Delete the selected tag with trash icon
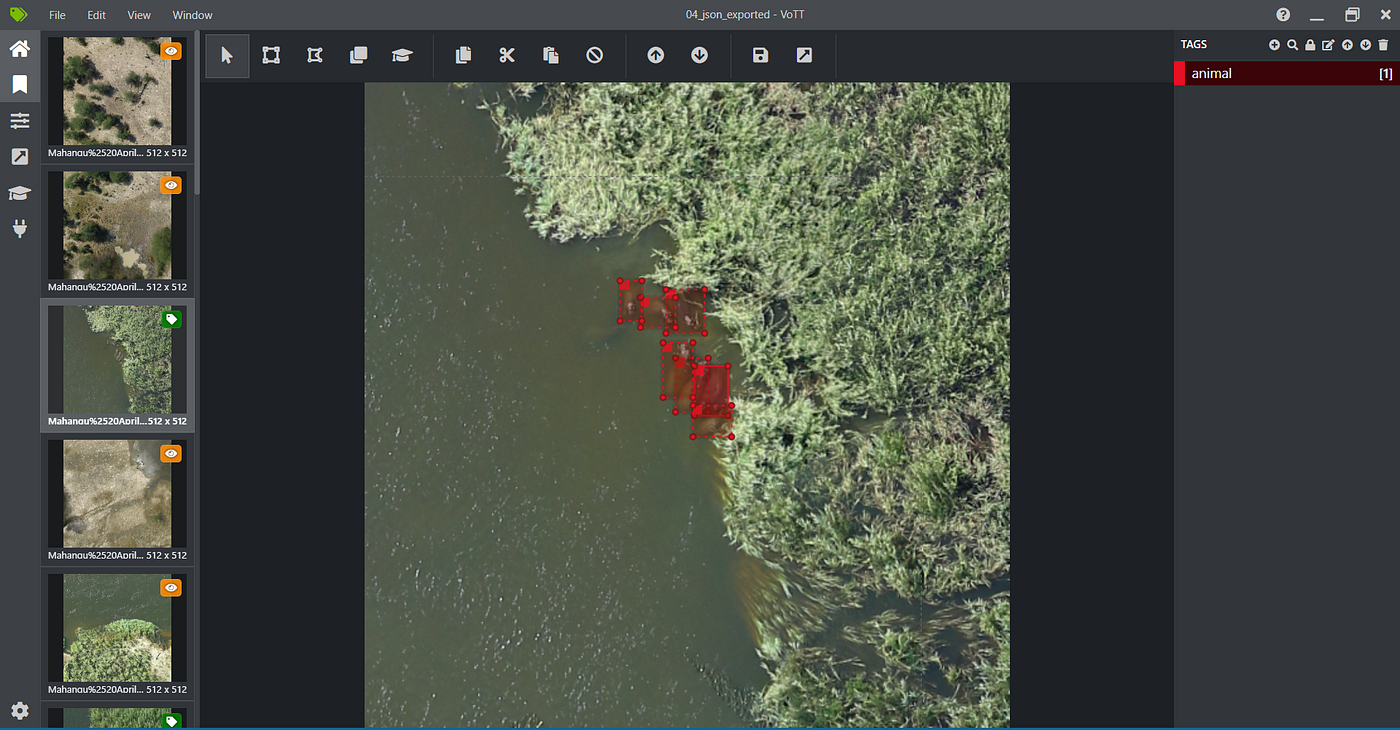Viewport: 1400px width, 730px height. tap(1383, 45)
